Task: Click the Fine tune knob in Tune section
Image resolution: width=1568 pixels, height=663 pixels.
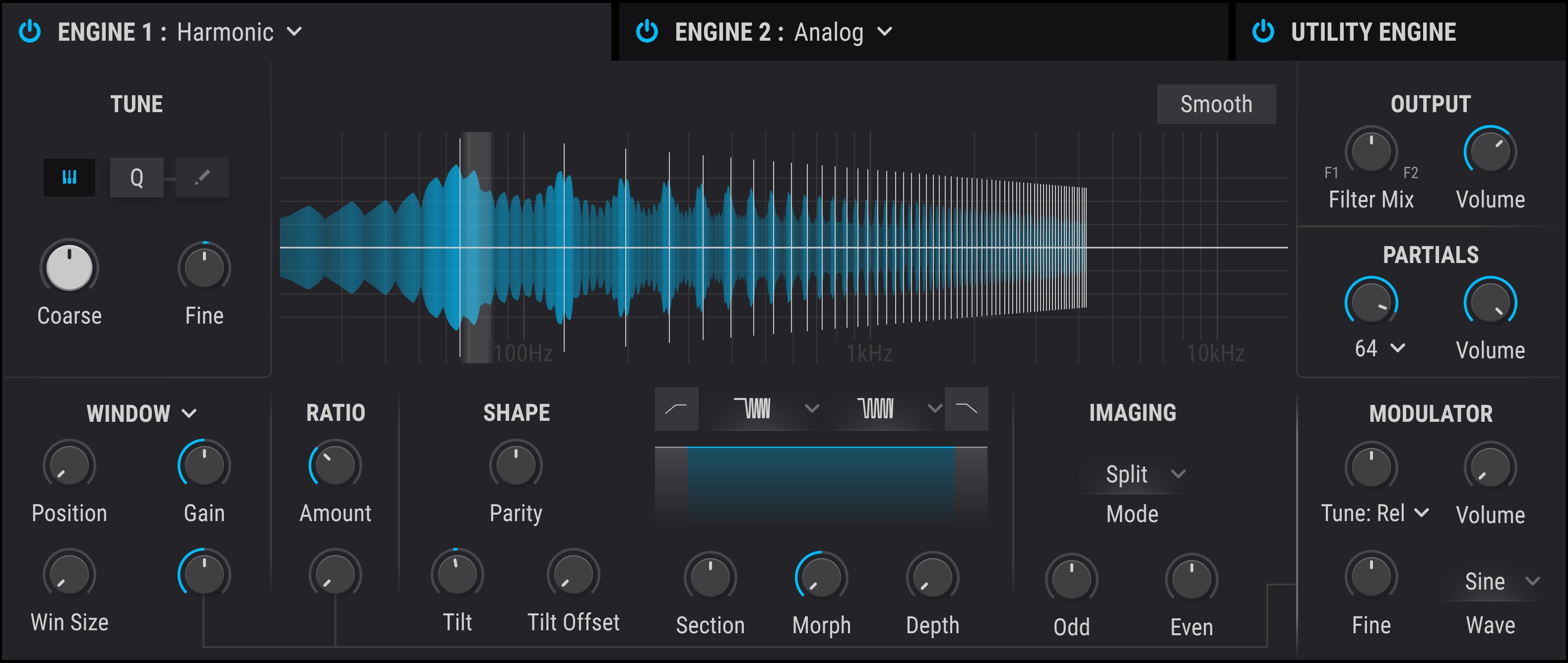Action: pyautogui.click(x=204, y=267)
